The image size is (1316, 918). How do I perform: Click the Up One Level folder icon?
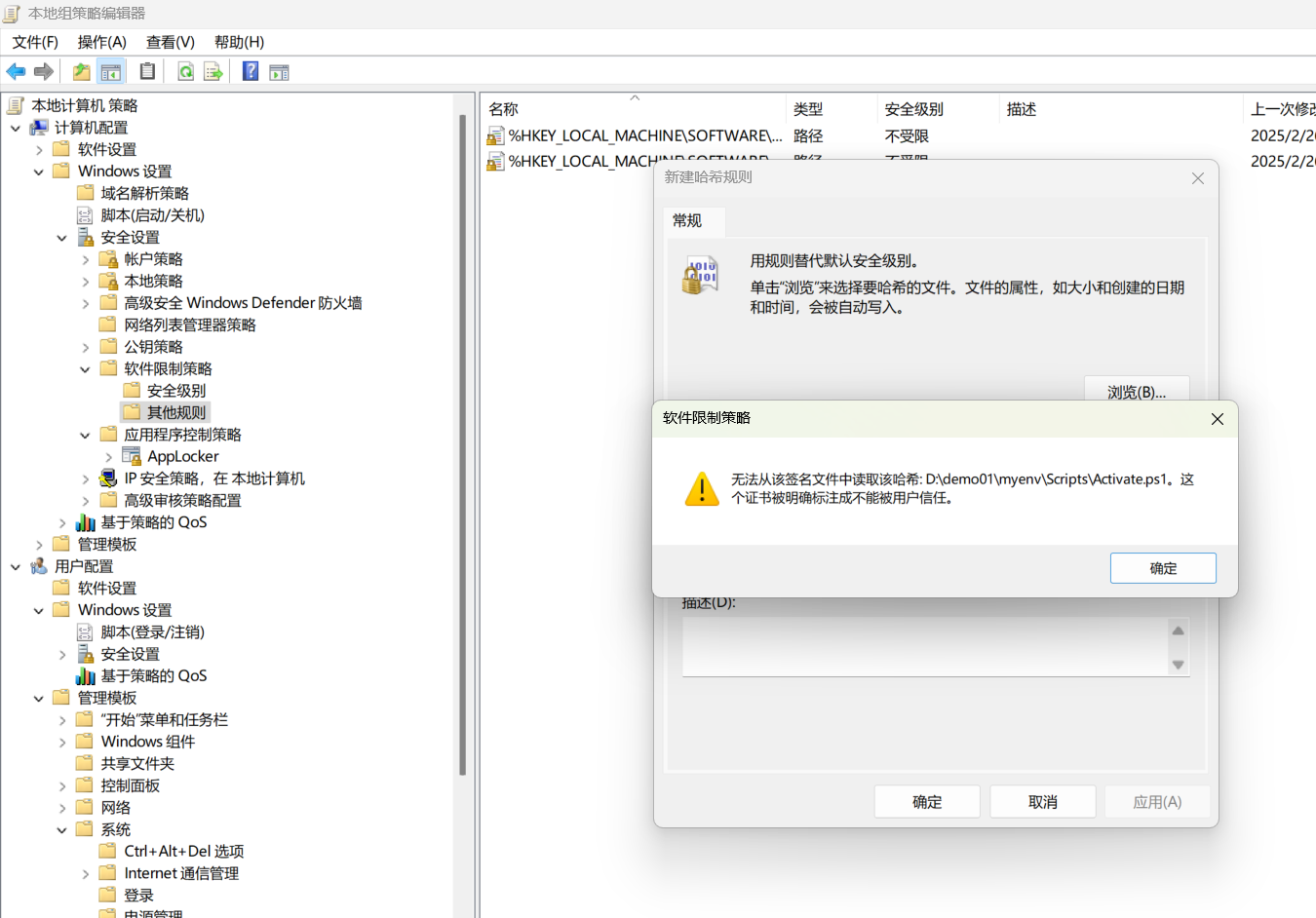(82, 71)
